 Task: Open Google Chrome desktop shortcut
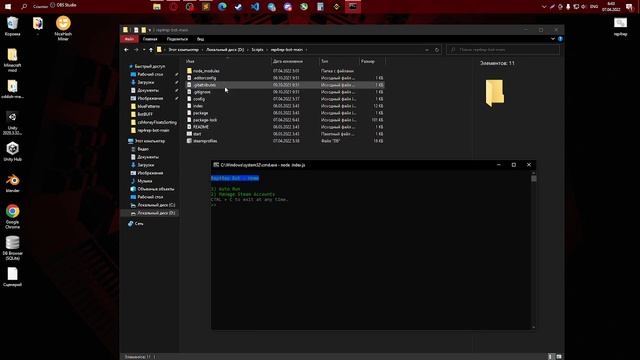pos(12,216)
